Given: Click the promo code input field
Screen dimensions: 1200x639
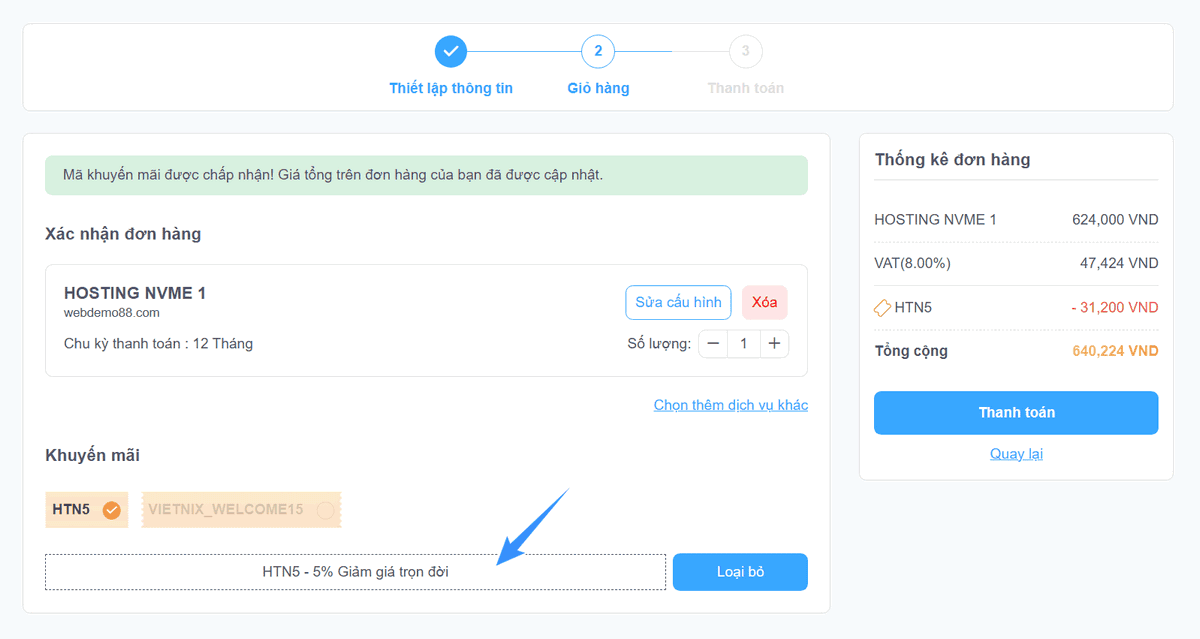Looking at the screenshot, I should (x=355, y=572).
